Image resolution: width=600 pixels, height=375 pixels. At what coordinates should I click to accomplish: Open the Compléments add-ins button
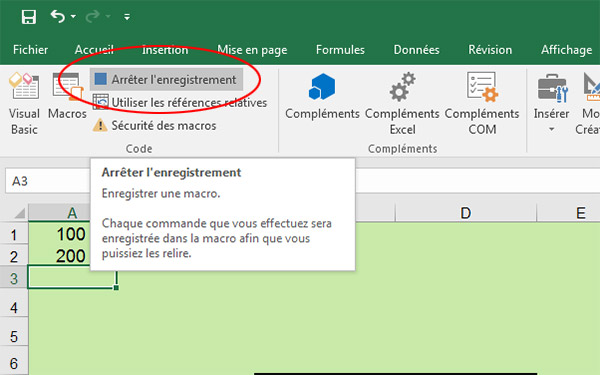click(322, 96)
